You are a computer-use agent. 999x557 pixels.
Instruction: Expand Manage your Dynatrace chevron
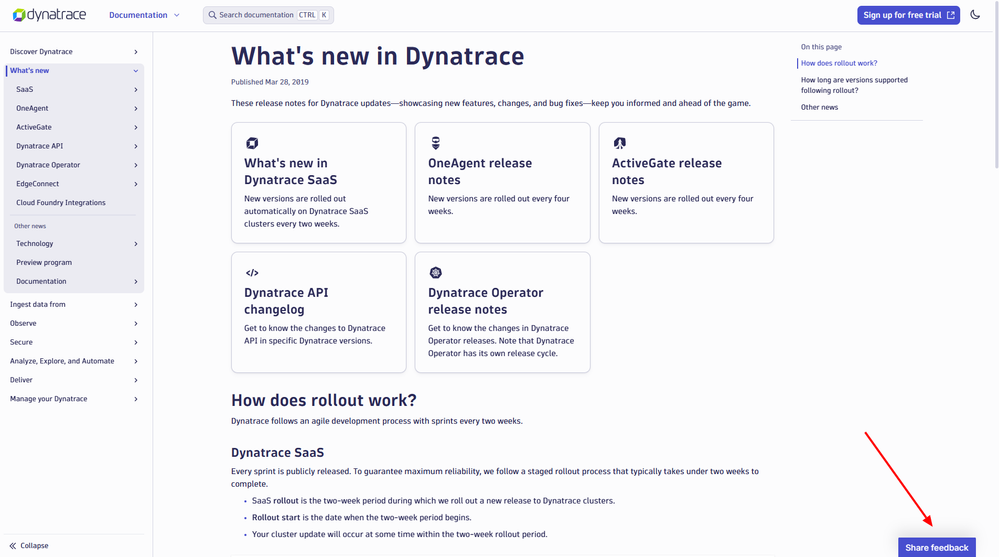tap(136, 399)
